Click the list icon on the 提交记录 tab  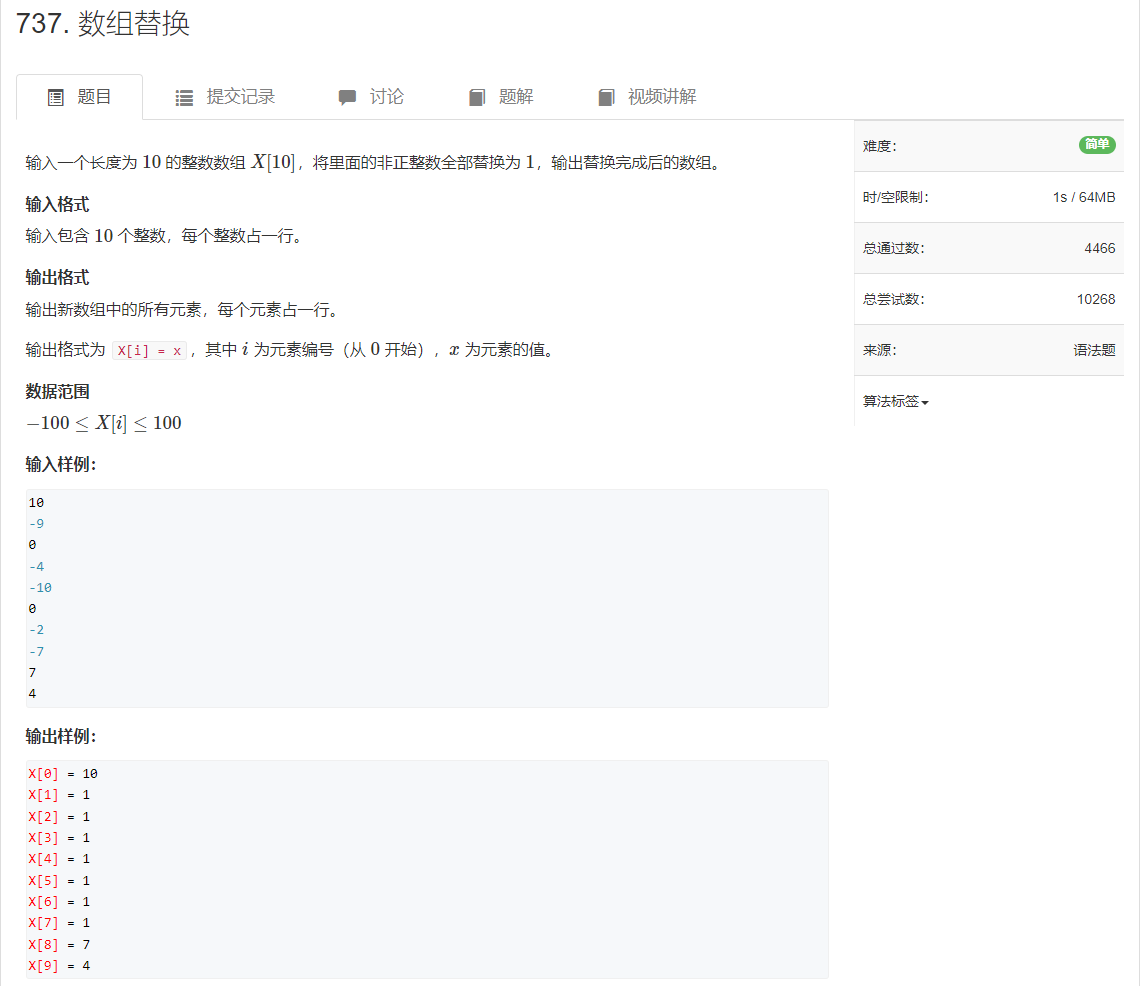pyautogui.click(x=183, y=96)
